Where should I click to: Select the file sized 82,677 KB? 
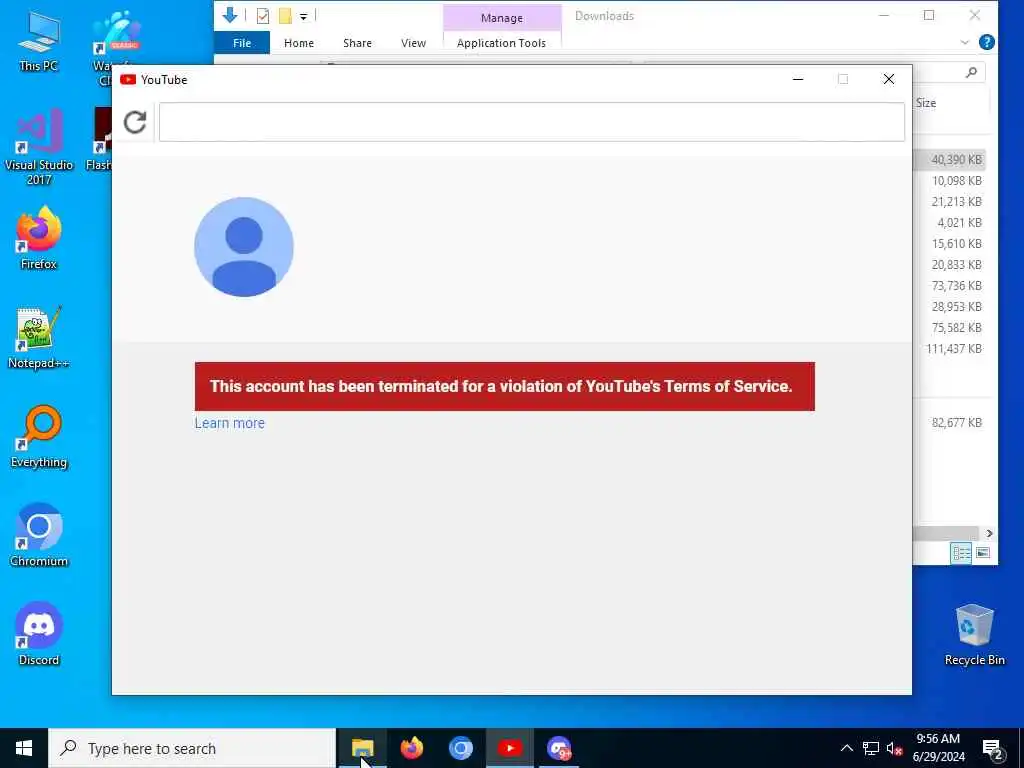956,423
